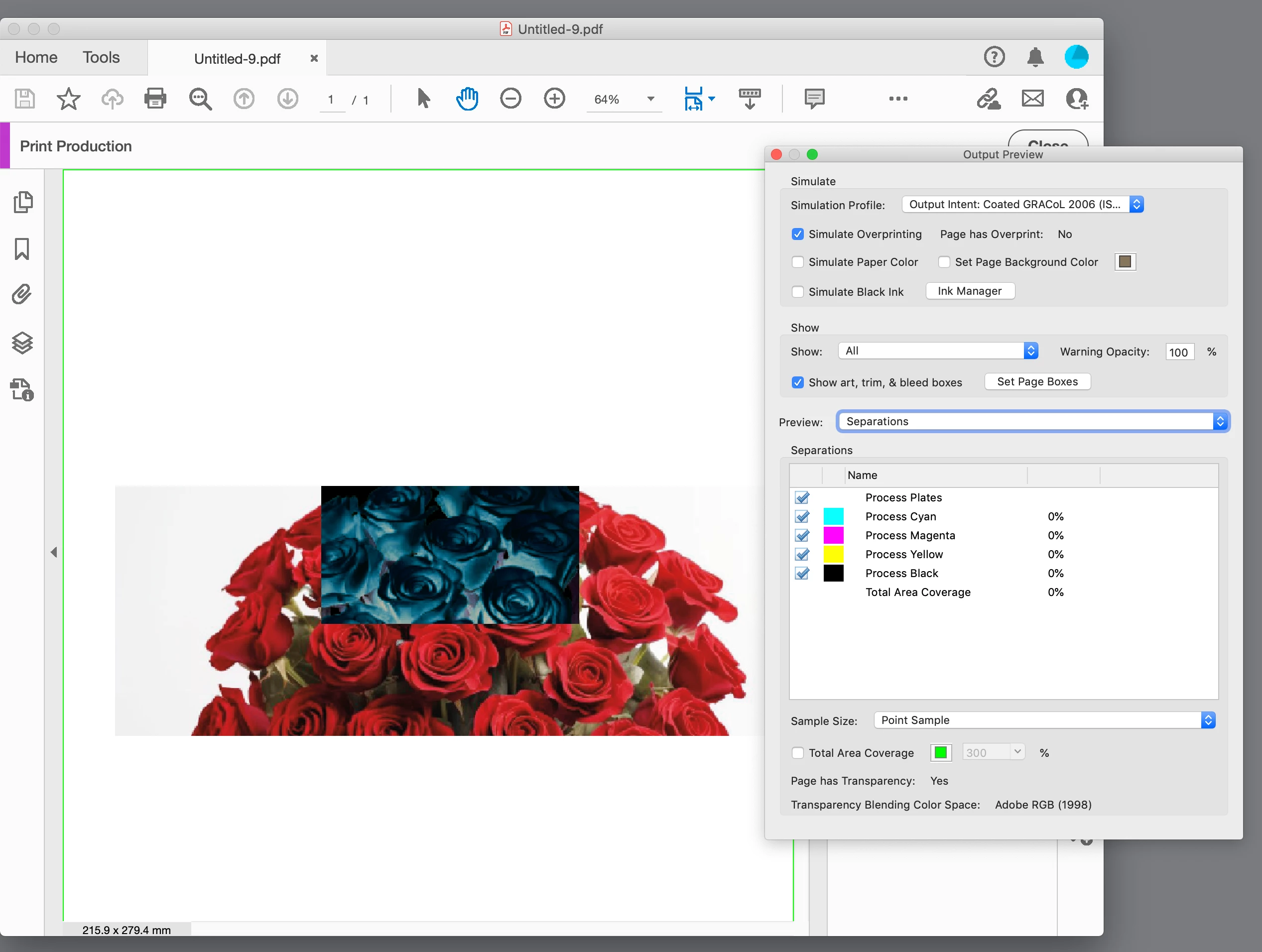1262x952 pixels.
Task: Uncheck Simulate Overprinting
Action: (798, 234)
